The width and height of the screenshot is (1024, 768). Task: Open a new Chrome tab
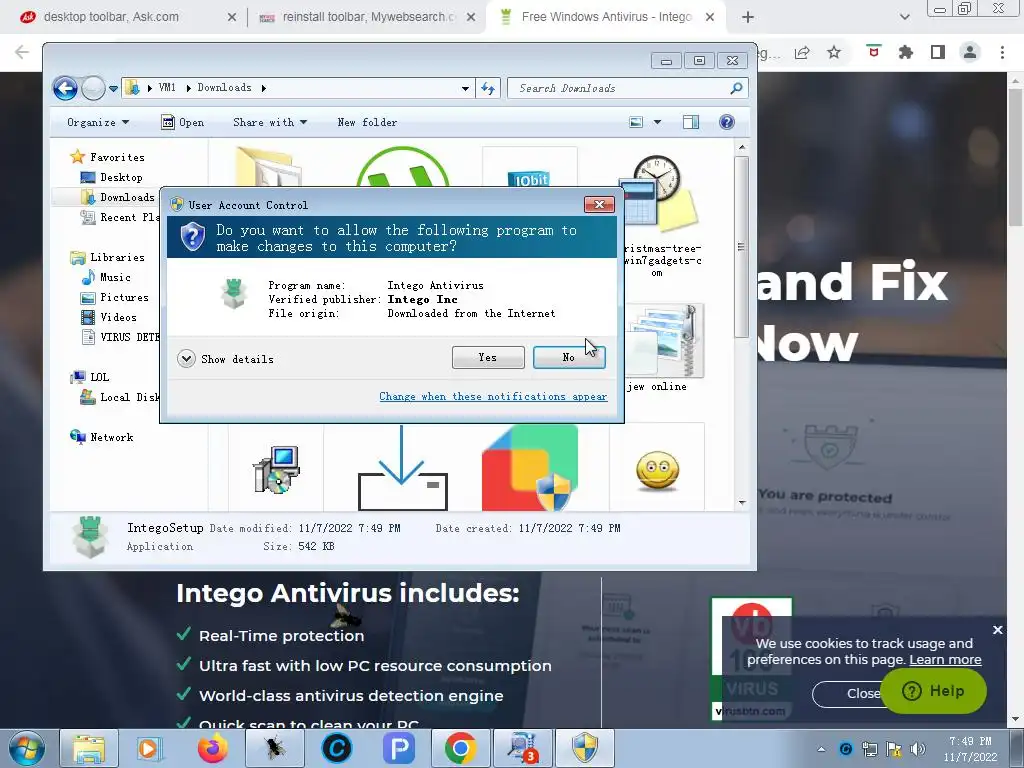coord(748,17)
